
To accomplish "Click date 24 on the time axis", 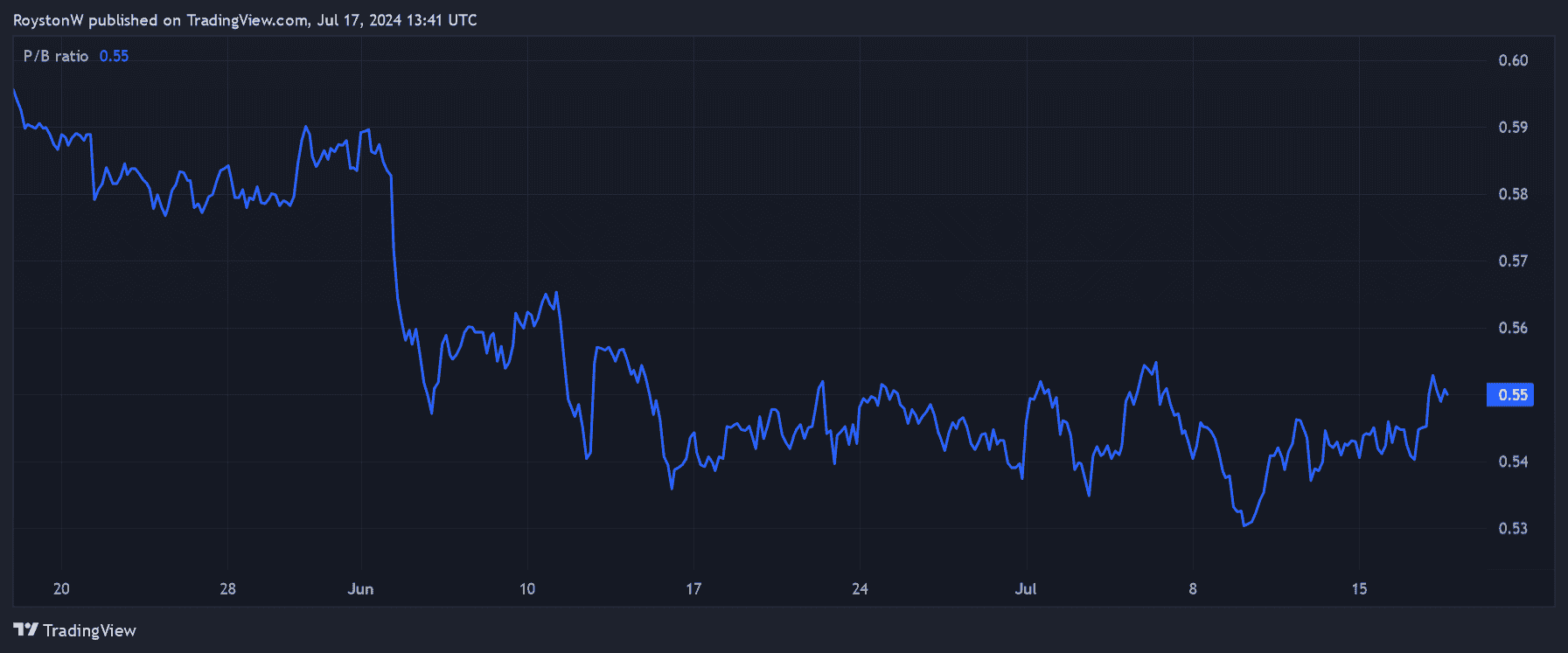I will tap(860, 589).
